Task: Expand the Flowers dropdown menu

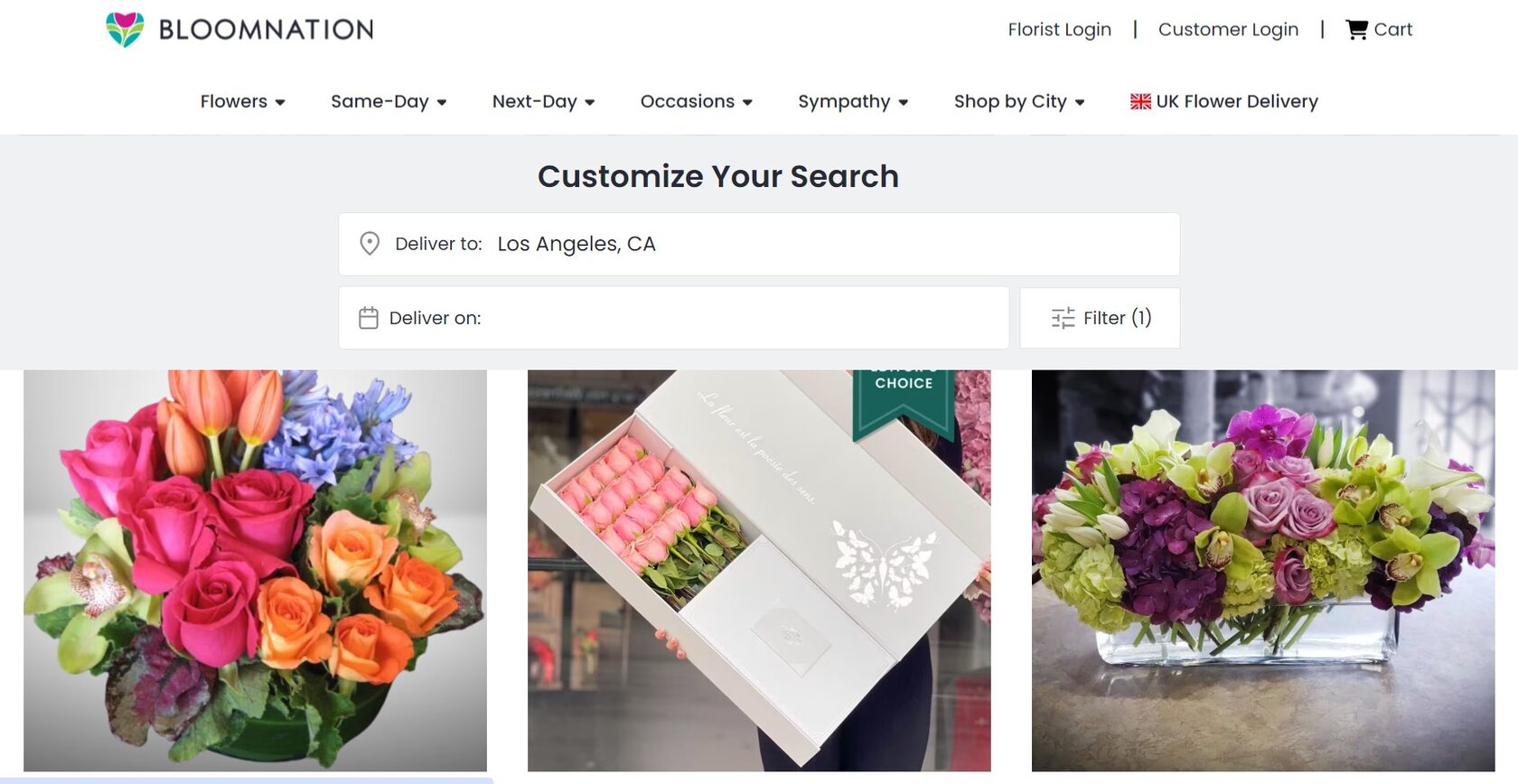Action: (242, 101)
